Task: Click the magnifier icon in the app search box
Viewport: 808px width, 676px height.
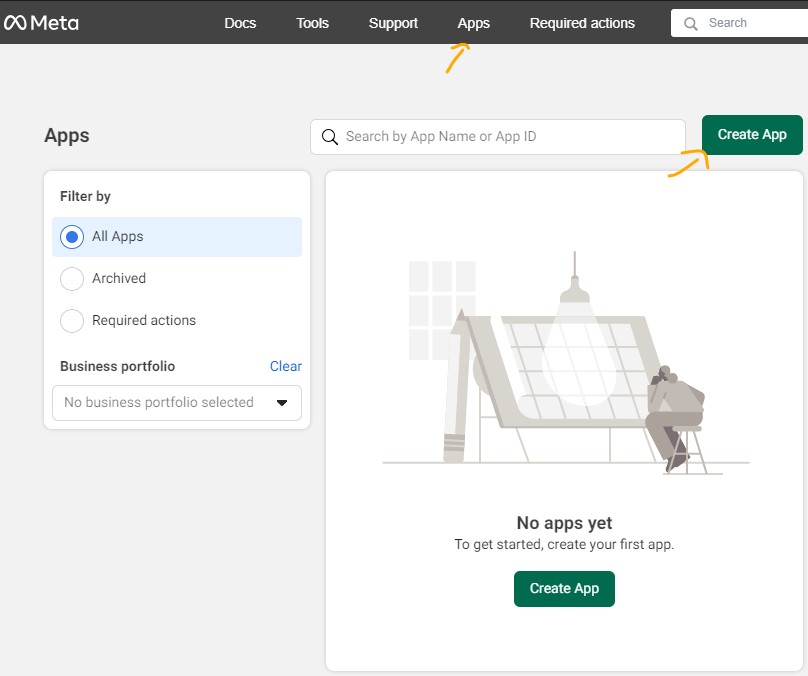Action: (329, 137)
